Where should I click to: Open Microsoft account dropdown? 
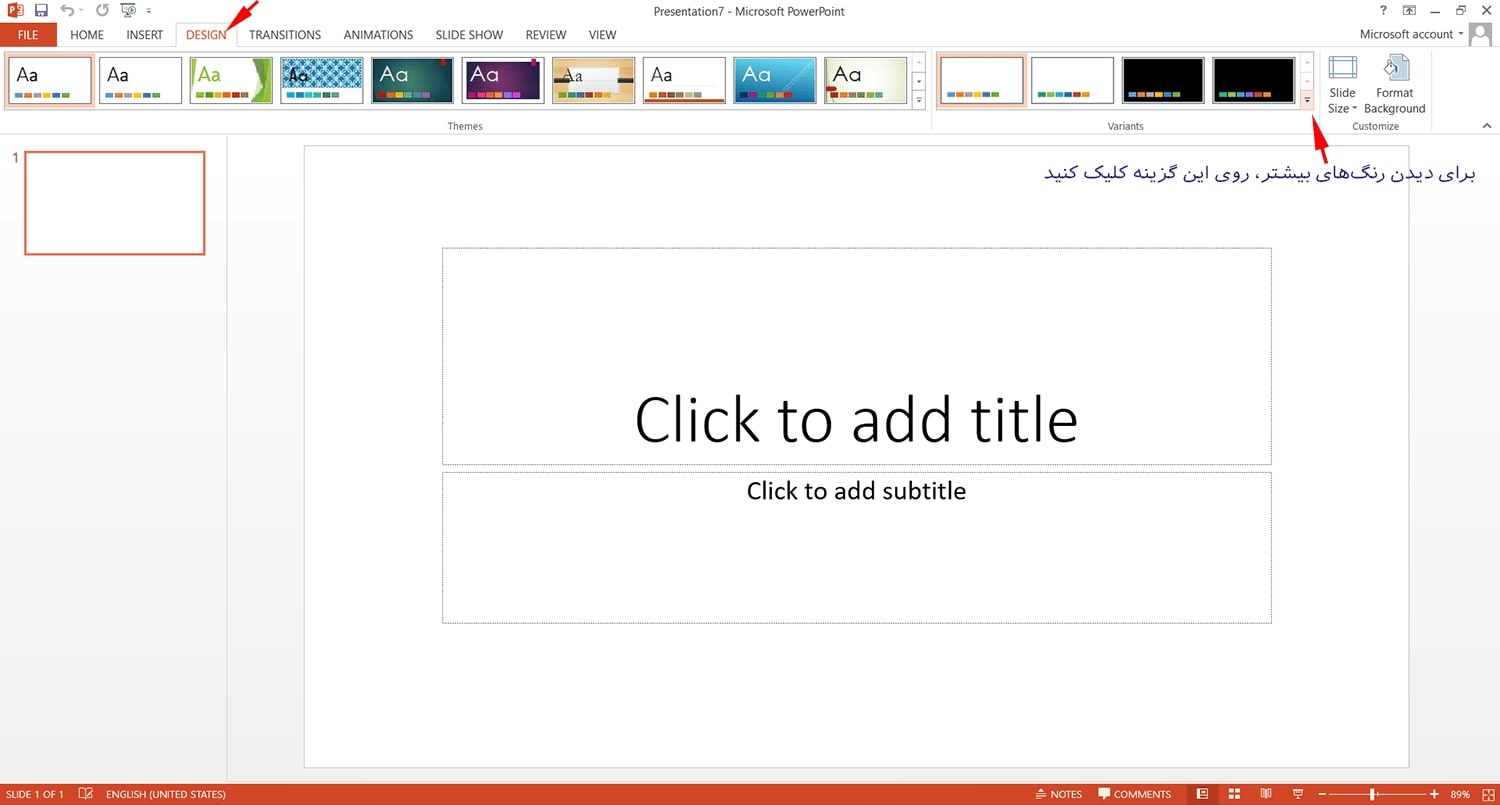coord(1412,34)
